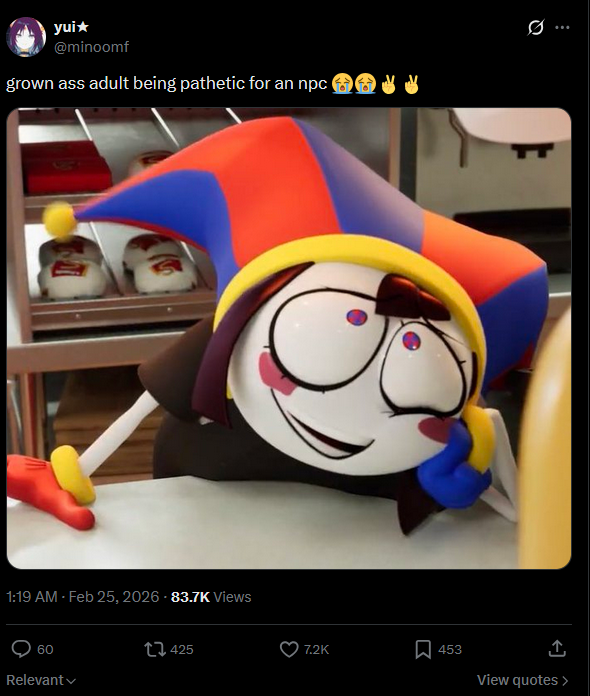Open the three-dot more options menu

[562, 28]
